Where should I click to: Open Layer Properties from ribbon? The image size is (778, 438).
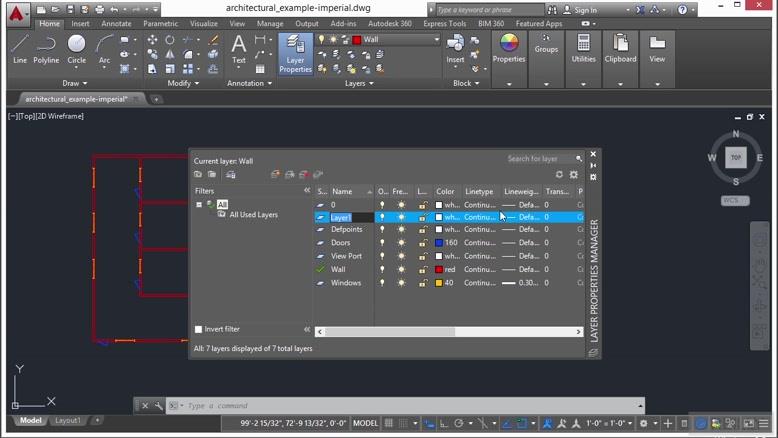295,54
